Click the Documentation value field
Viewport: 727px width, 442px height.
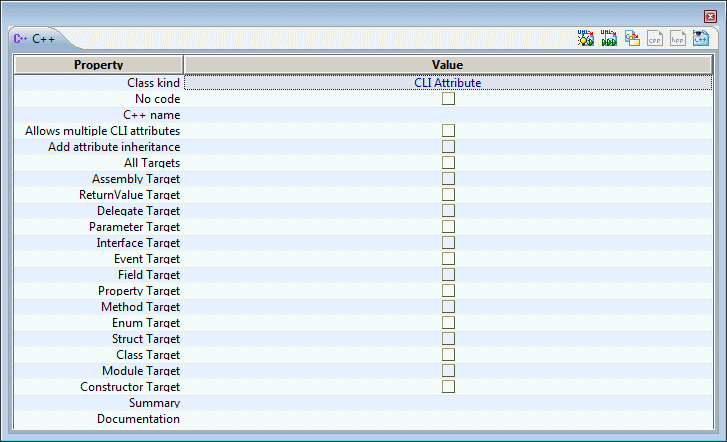448,419
